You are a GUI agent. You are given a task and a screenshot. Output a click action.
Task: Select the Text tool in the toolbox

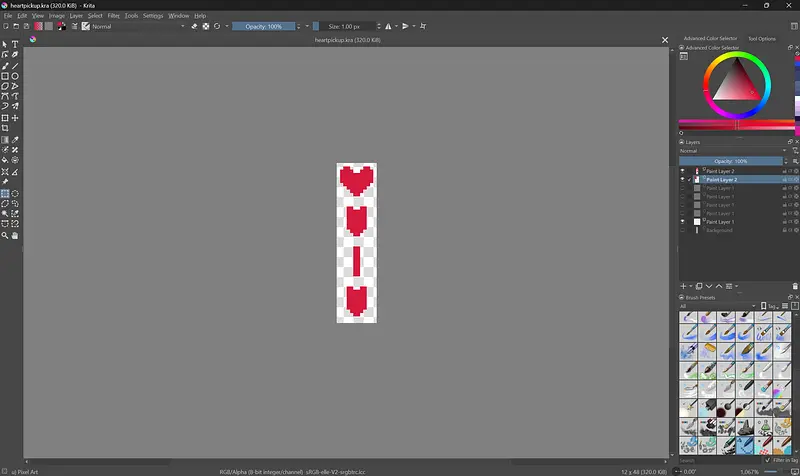point(15,44)
